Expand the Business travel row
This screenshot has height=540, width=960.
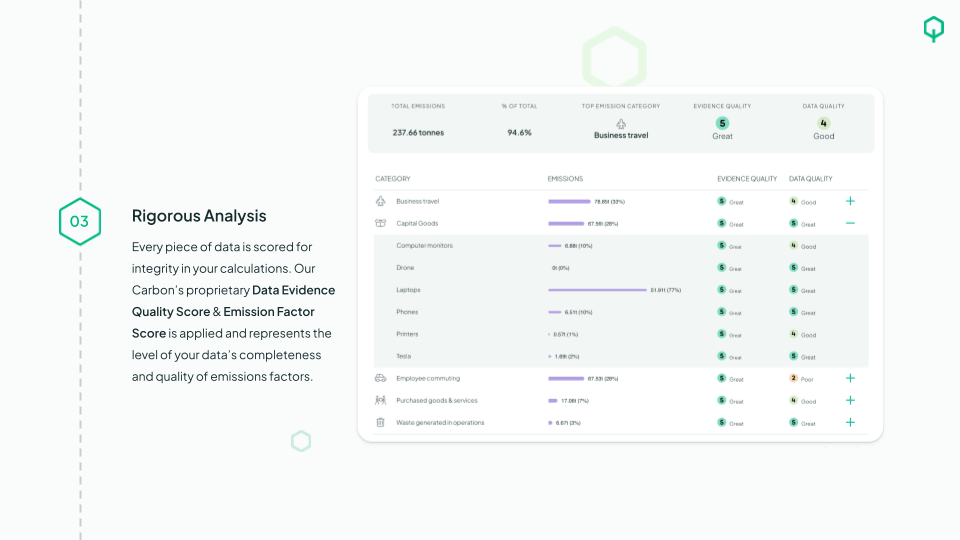(x=850, y=201)
